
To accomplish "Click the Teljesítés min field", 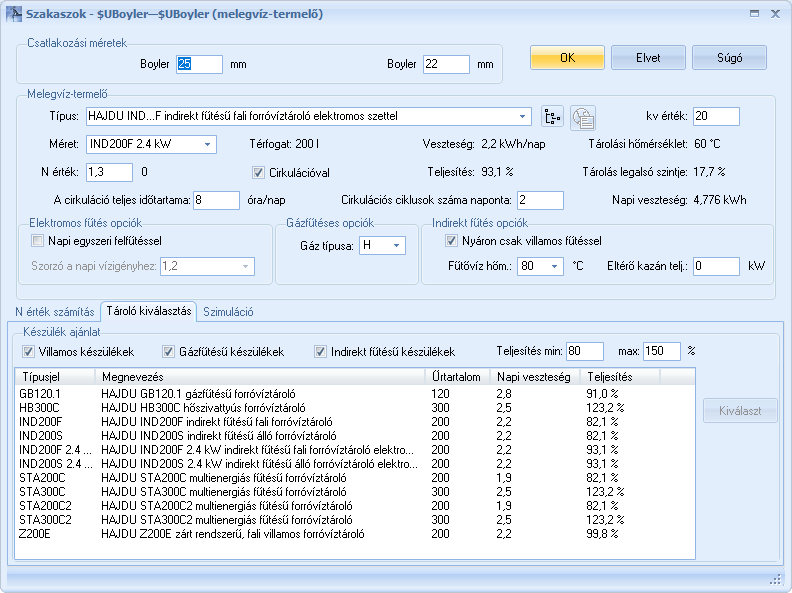I will coord(585,351).
